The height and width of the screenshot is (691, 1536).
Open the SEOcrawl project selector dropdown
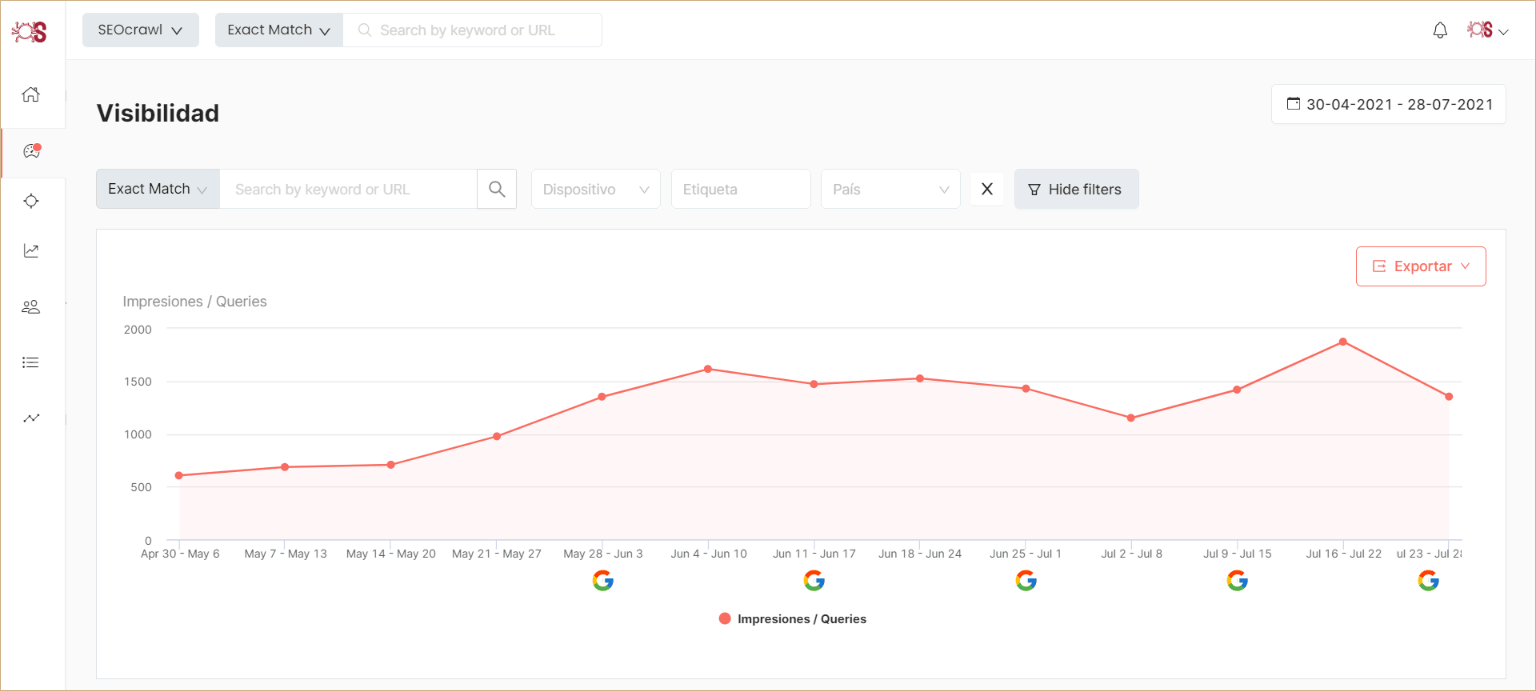(140, 29)
